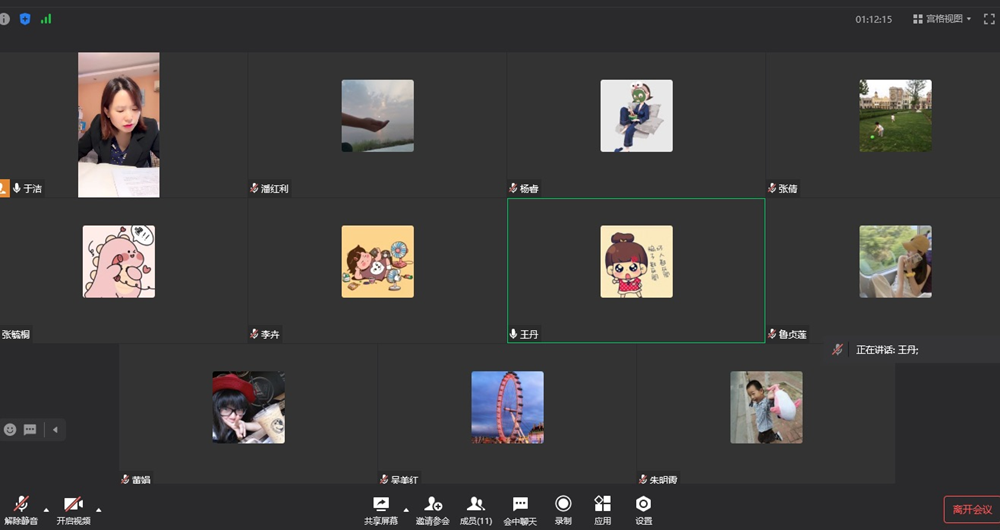
Task: Check the green network signal icon
Action: 46,19
